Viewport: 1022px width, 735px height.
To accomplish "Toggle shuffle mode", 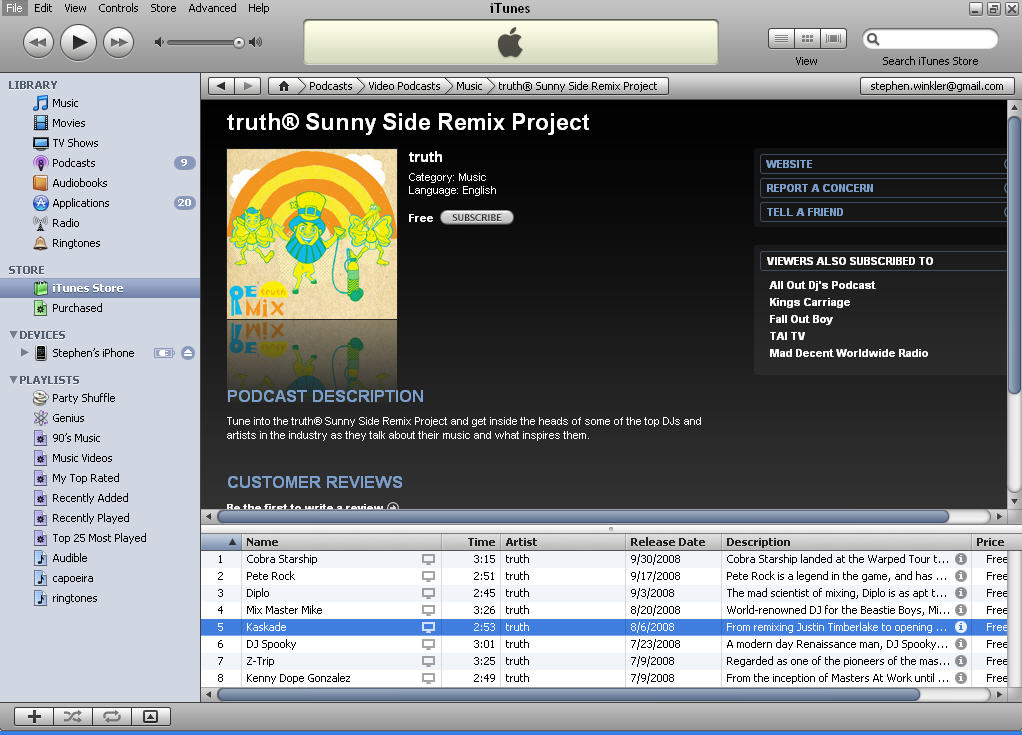I will point(73,717).
